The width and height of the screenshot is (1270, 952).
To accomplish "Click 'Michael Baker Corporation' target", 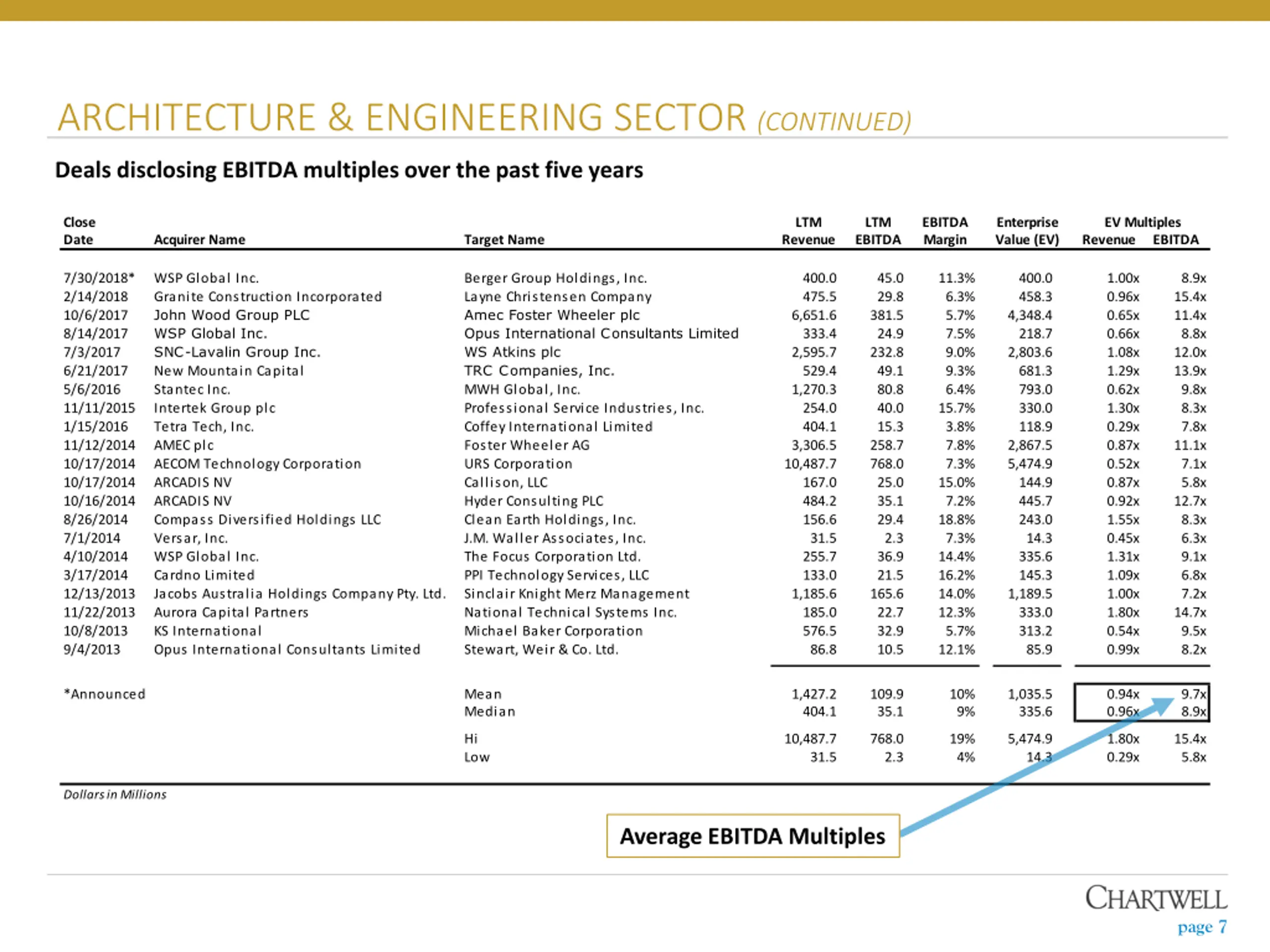I will pyautogui.click(x=554, y=631).
